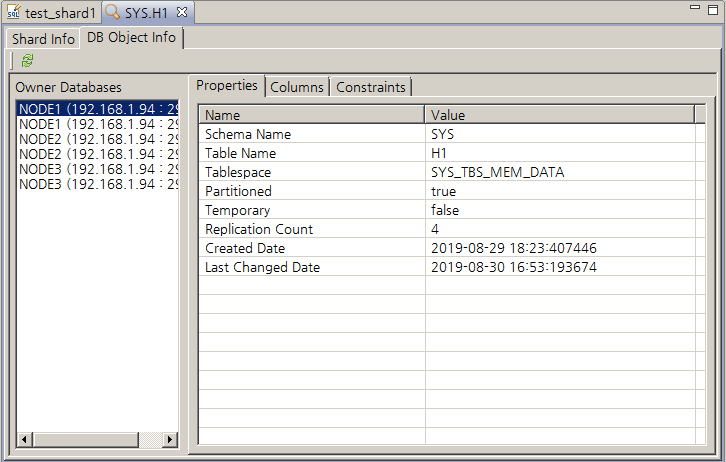This screenshot has height=462, width=726.
Task: Click the Replication Count value cell
Action: tap(558, 229)
